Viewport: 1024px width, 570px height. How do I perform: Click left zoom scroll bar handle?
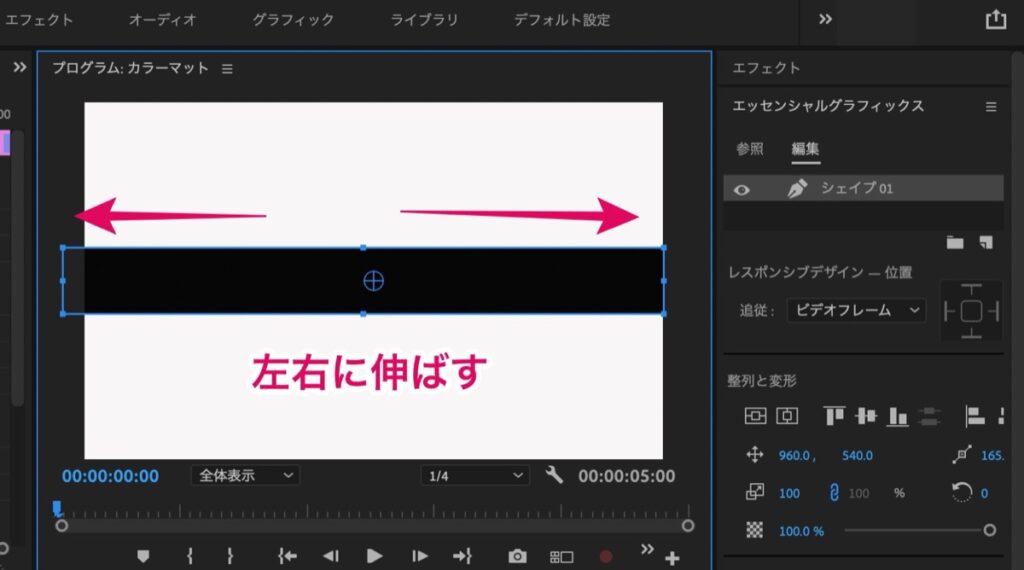click(x=61, y=526)
